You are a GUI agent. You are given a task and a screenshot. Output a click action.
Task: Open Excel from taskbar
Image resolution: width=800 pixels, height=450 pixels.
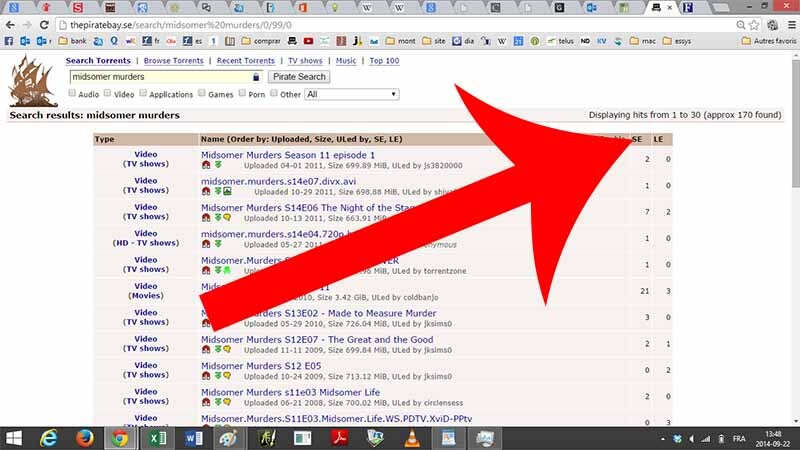[x=157, y=439]
